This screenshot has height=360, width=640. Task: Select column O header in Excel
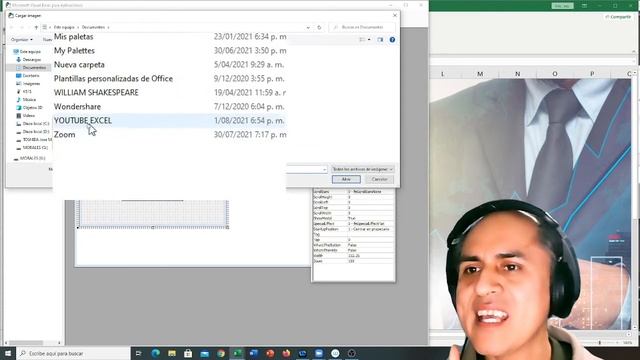click(x=555, y=74)
